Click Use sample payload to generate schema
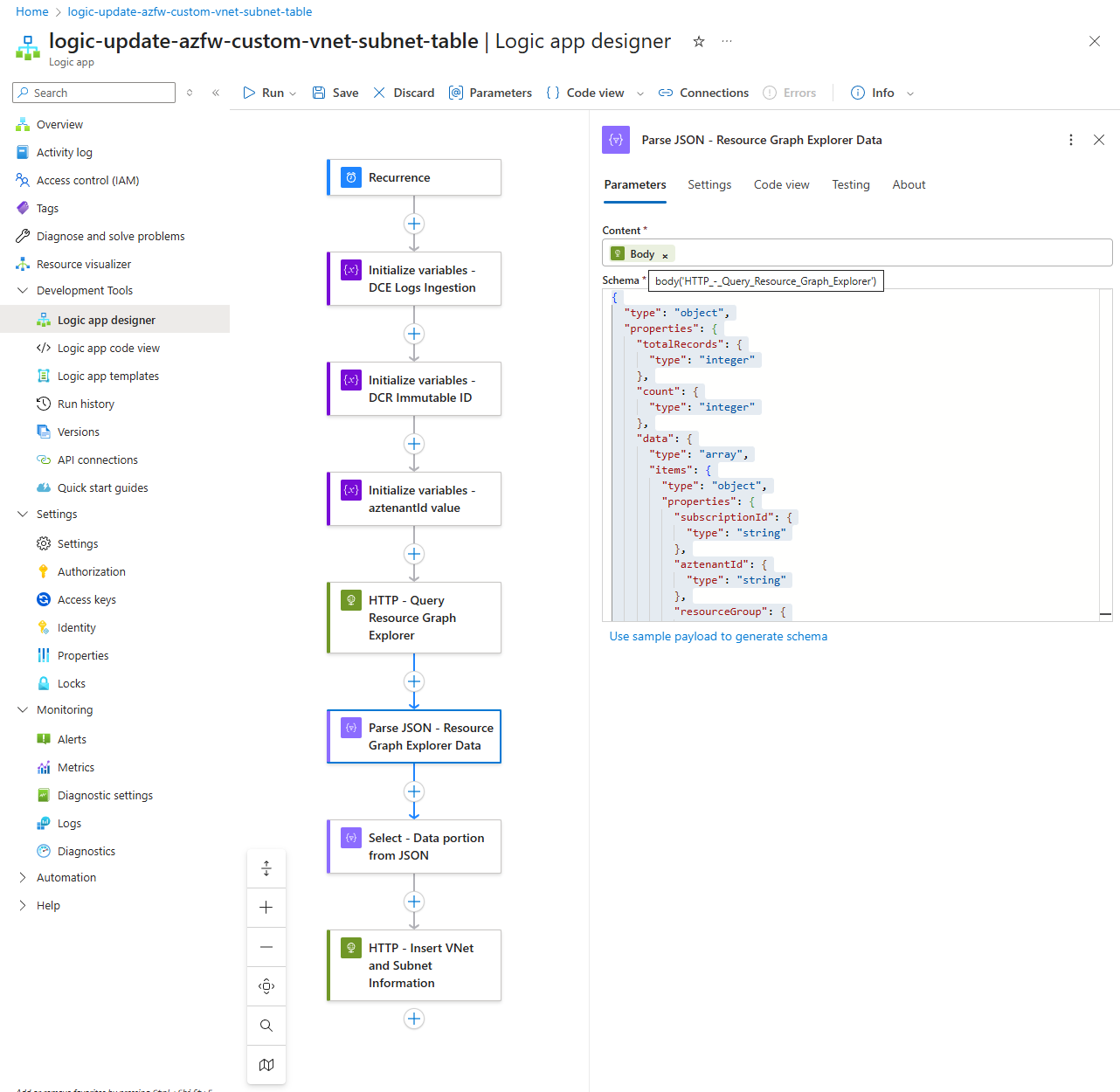The image size is (1120, 1092). click(717, 637)
